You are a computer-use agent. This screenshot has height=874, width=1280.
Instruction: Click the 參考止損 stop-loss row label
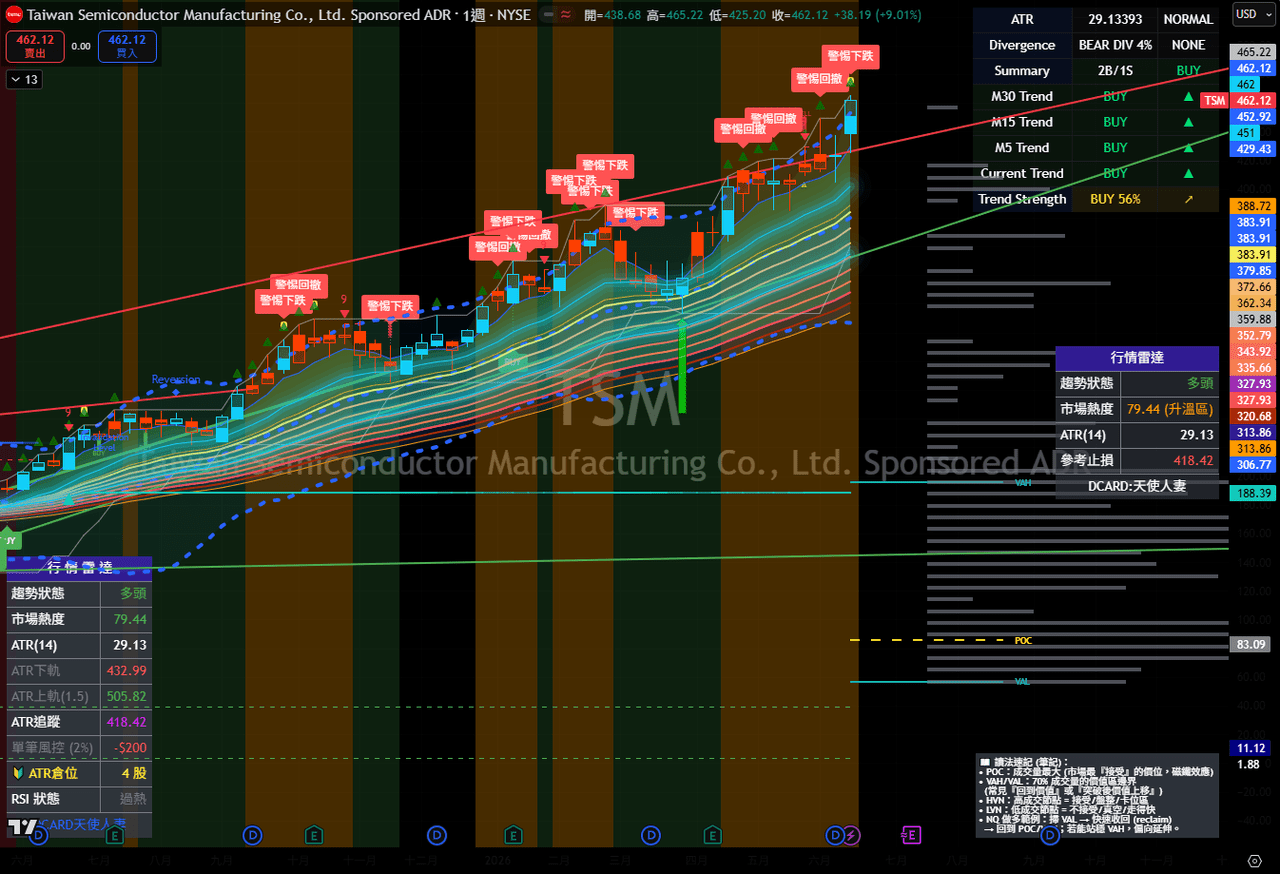(x=1088, y=461)
